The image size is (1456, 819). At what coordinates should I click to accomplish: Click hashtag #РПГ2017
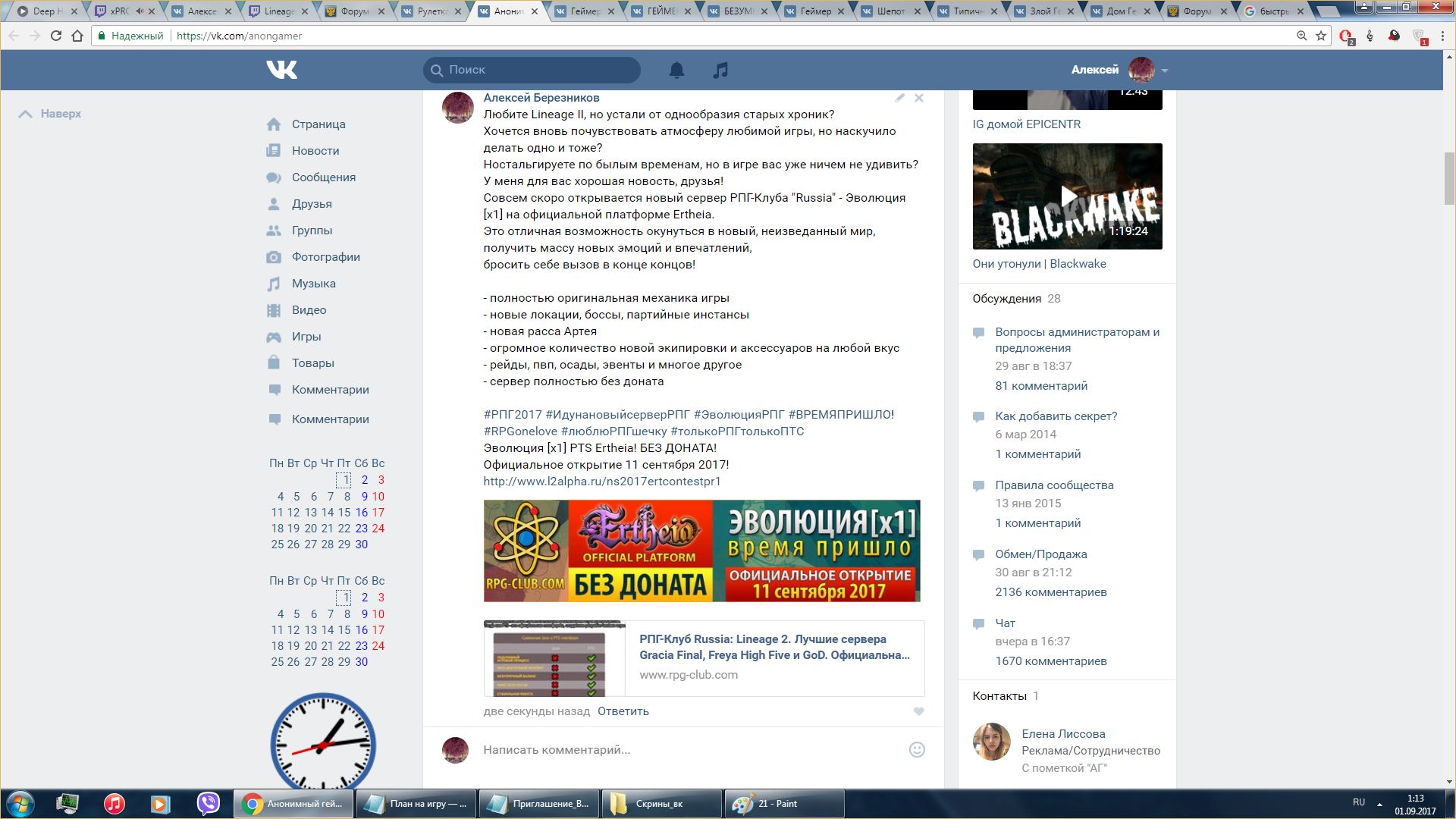(x=513, y=415)
